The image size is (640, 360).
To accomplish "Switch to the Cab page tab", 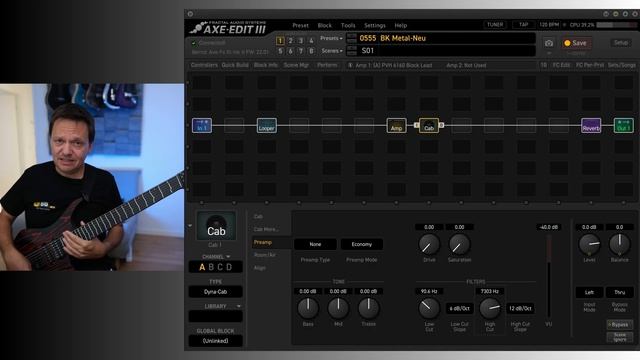I will tap(258, 216).
